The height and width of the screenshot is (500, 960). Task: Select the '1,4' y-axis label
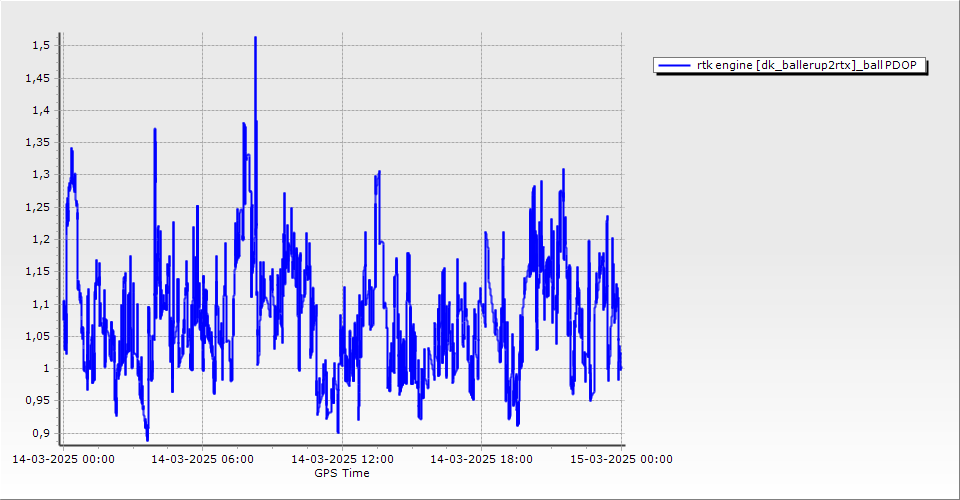point(42,110)
